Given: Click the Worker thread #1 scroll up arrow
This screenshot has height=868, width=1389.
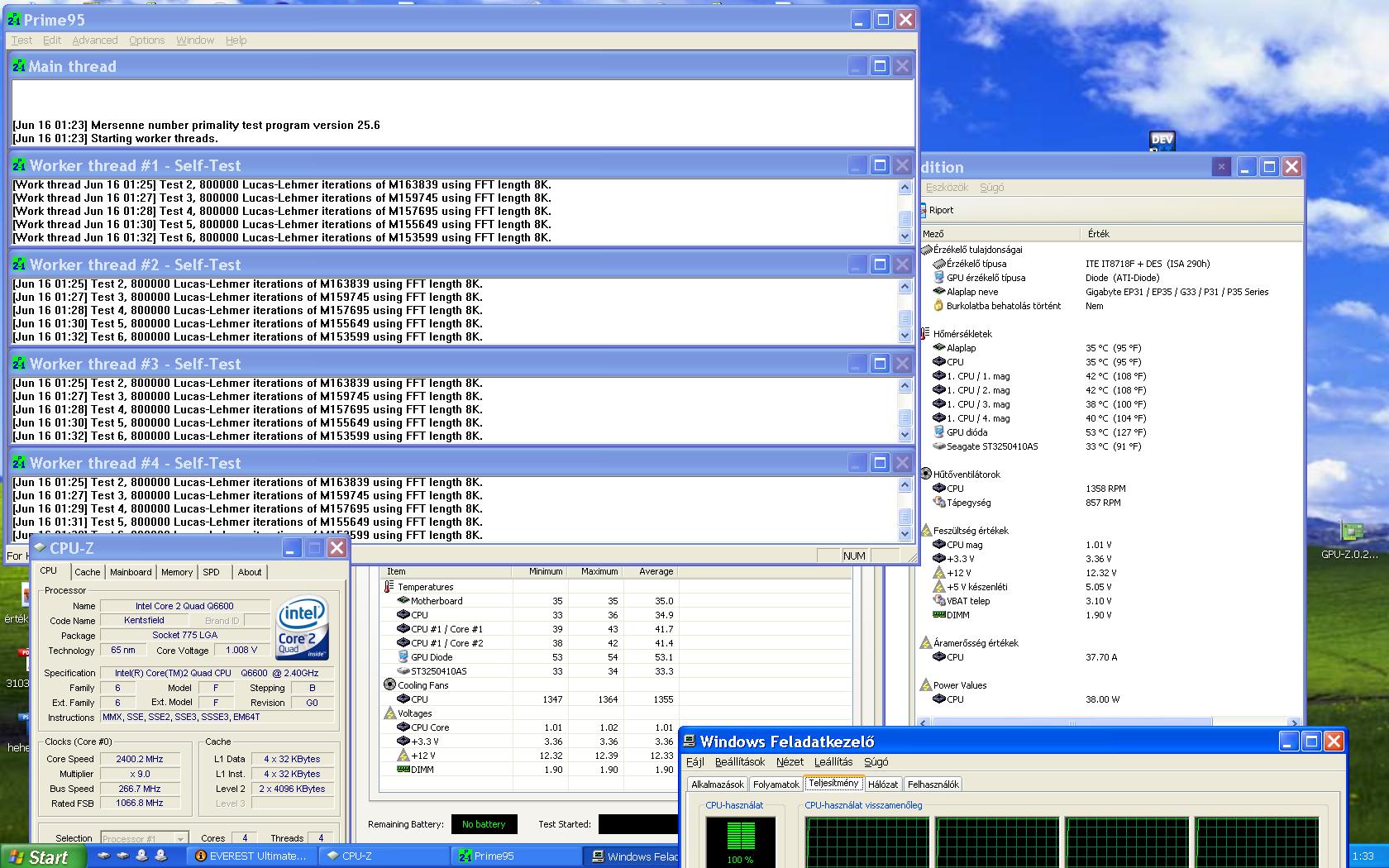Looking at the screenshot, I should click(x=905, y=188).
